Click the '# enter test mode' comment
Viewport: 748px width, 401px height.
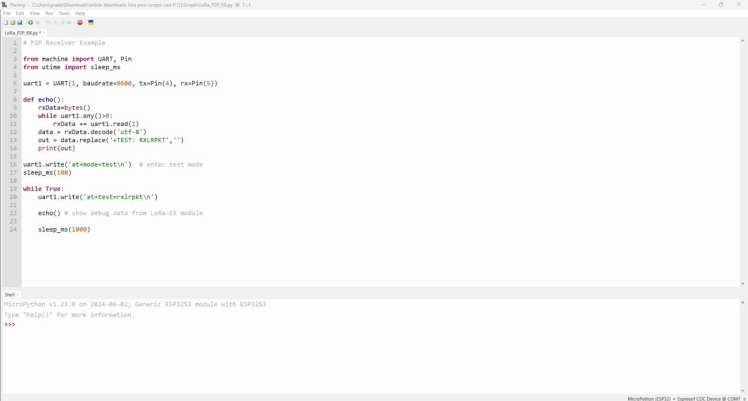[171, 165]
